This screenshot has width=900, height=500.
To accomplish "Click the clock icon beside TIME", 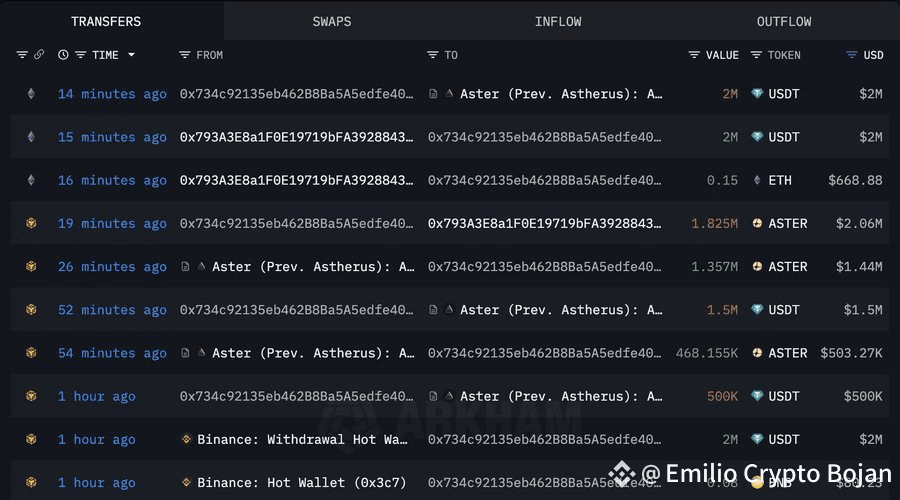I will [x=63, y=55].
